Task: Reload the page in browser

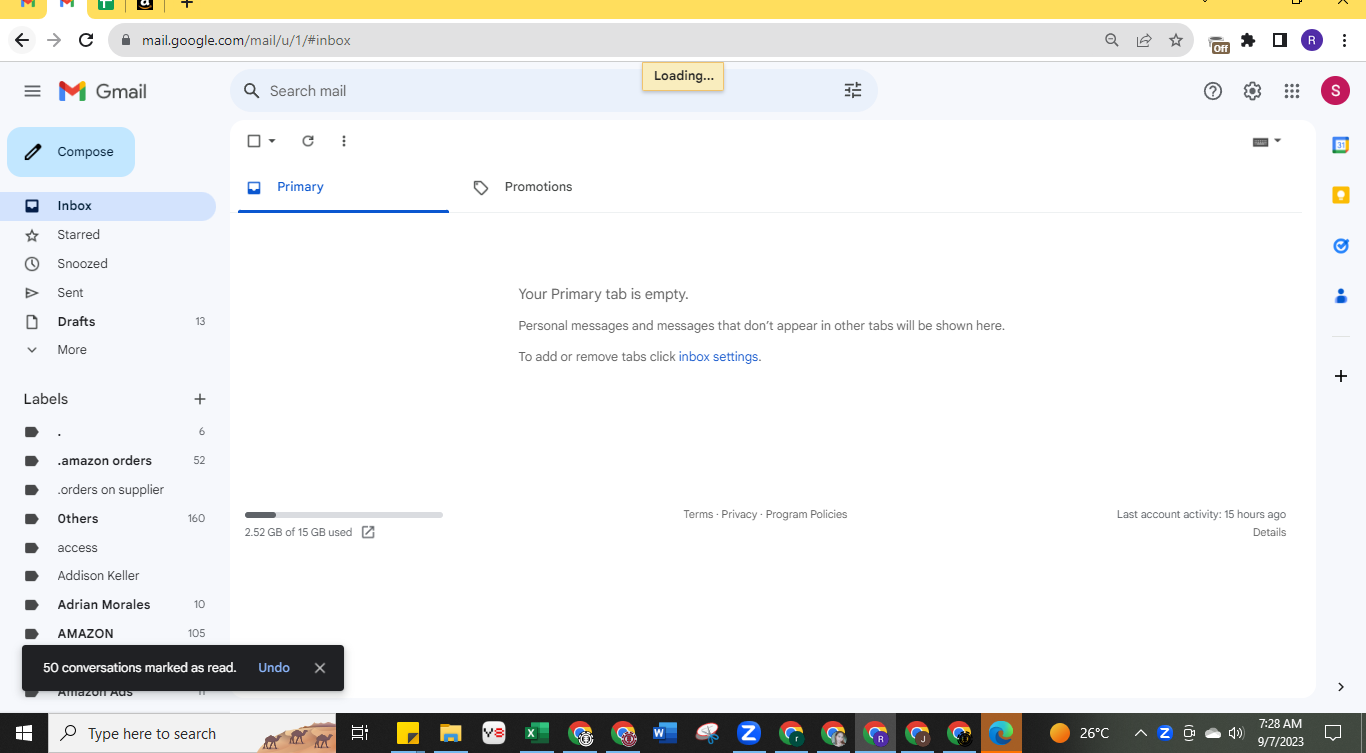Action: pos(86,40)
